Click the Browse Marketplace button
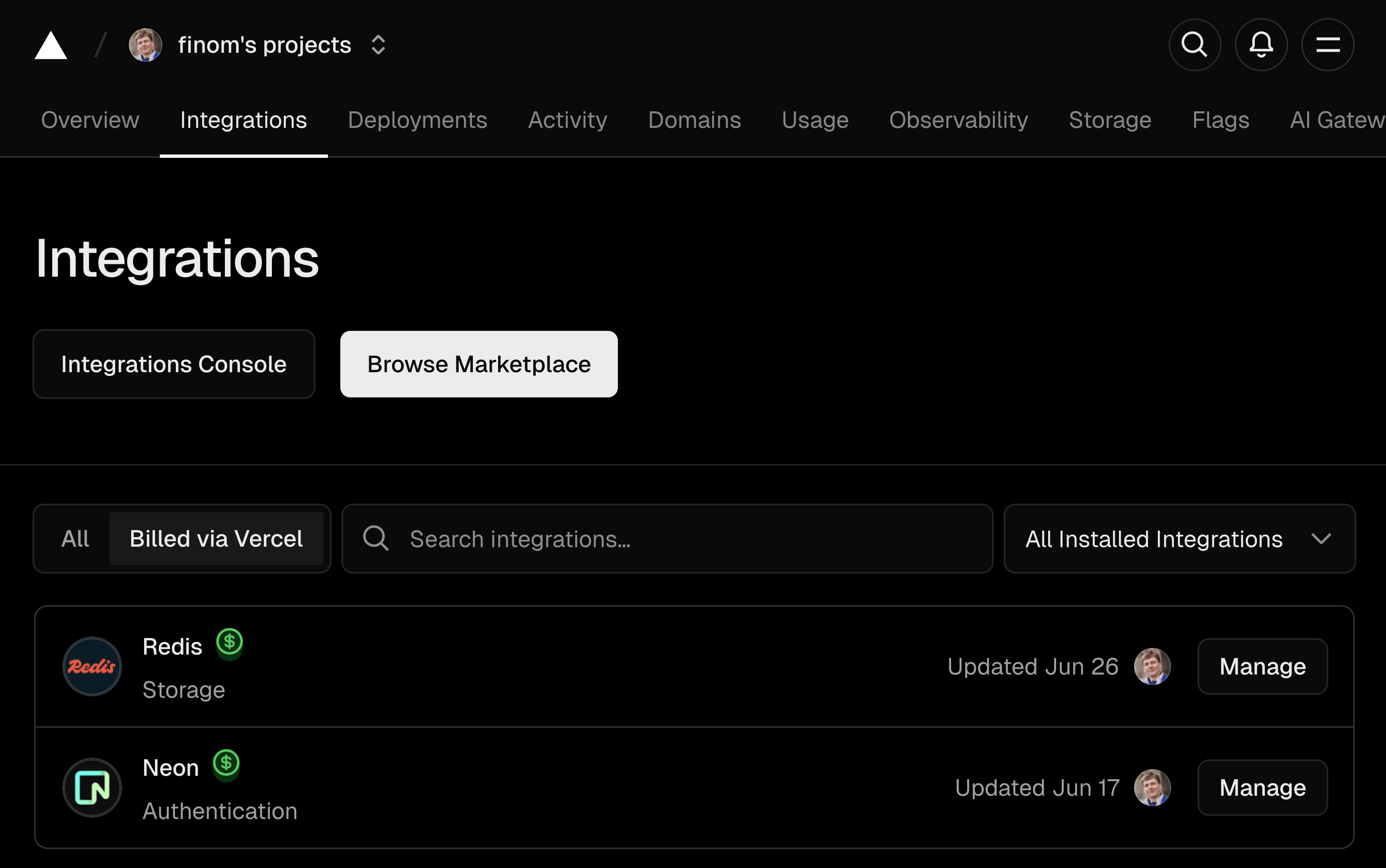Image resolution: width=1386 pixels, height=868 pixels. 478,364
